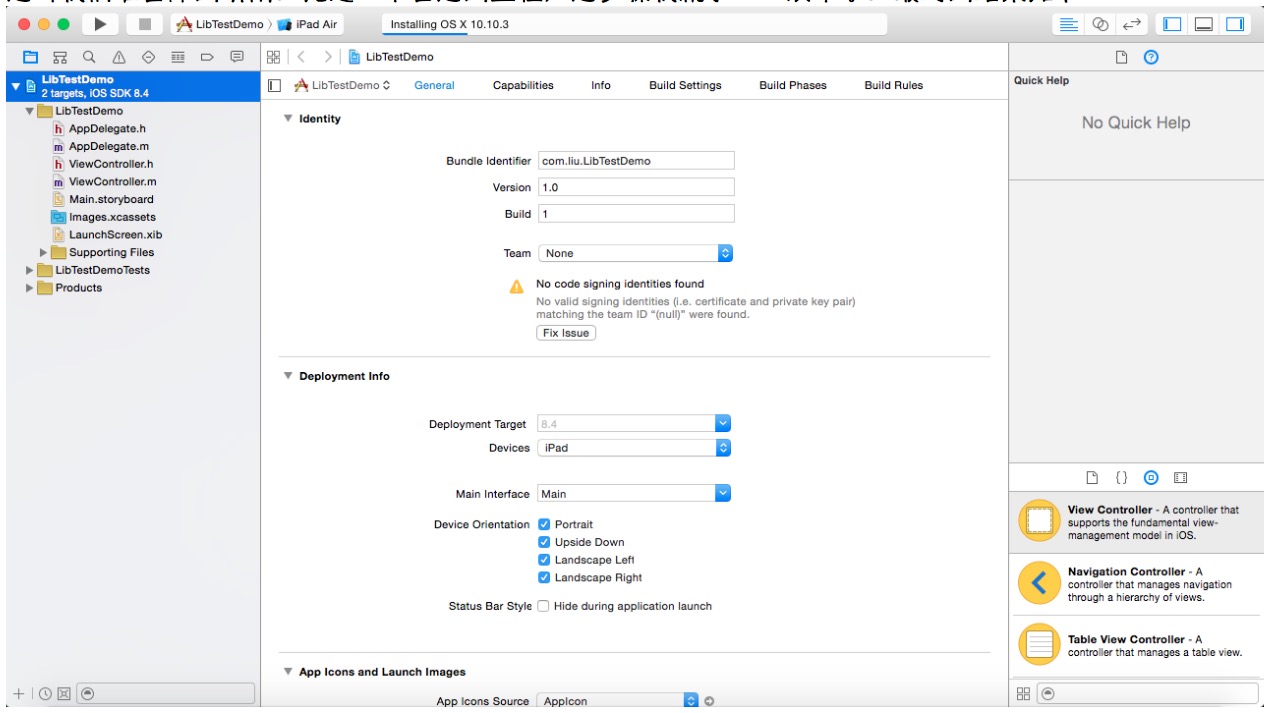Toggle the Debug area visibility button

pos(1204,24)
